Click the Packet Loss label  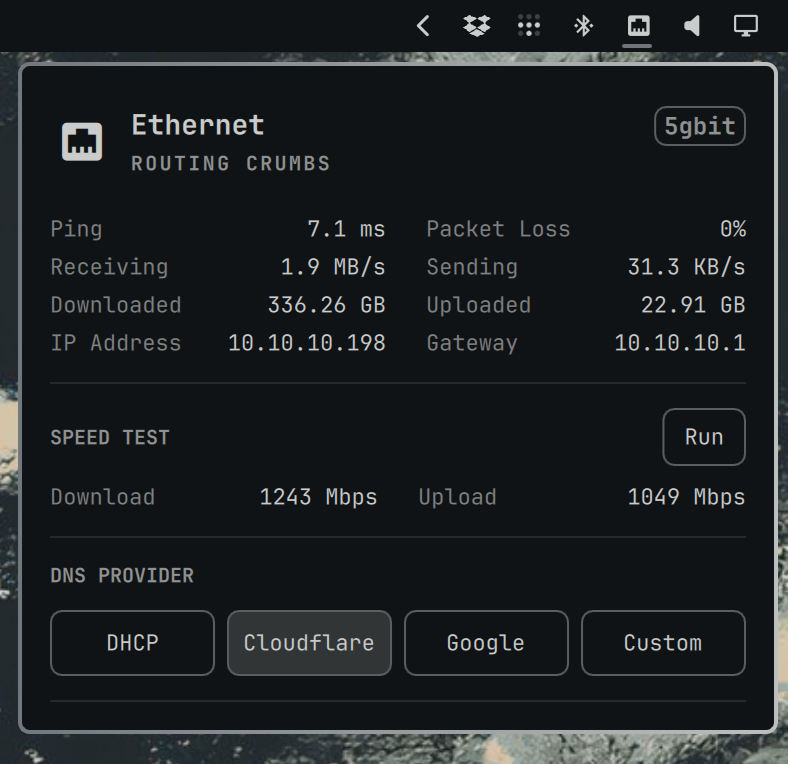tap(499, 229)
